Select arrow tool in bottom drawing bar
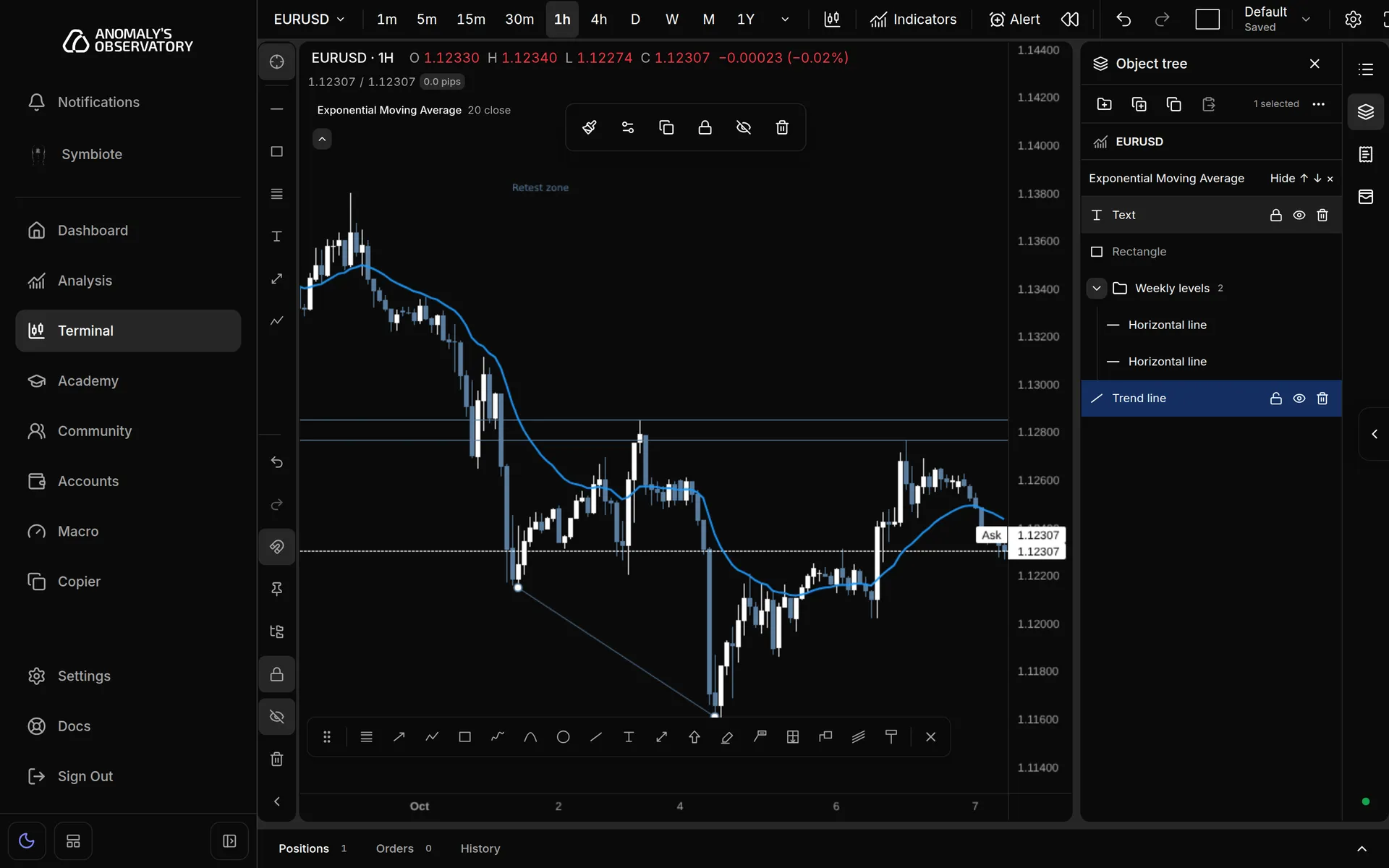 tap(399, 737)
